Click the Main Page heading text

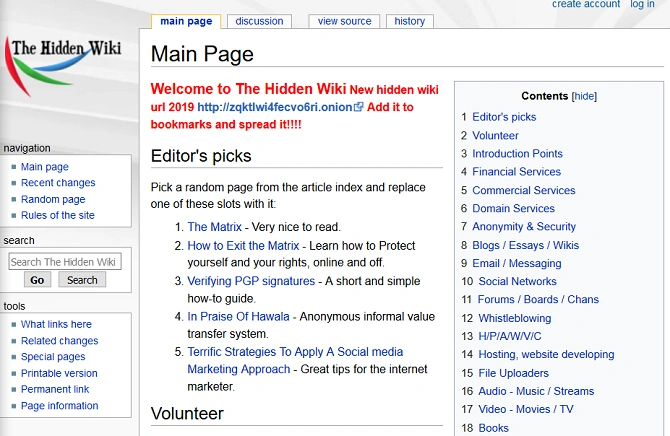coord(202,54)
